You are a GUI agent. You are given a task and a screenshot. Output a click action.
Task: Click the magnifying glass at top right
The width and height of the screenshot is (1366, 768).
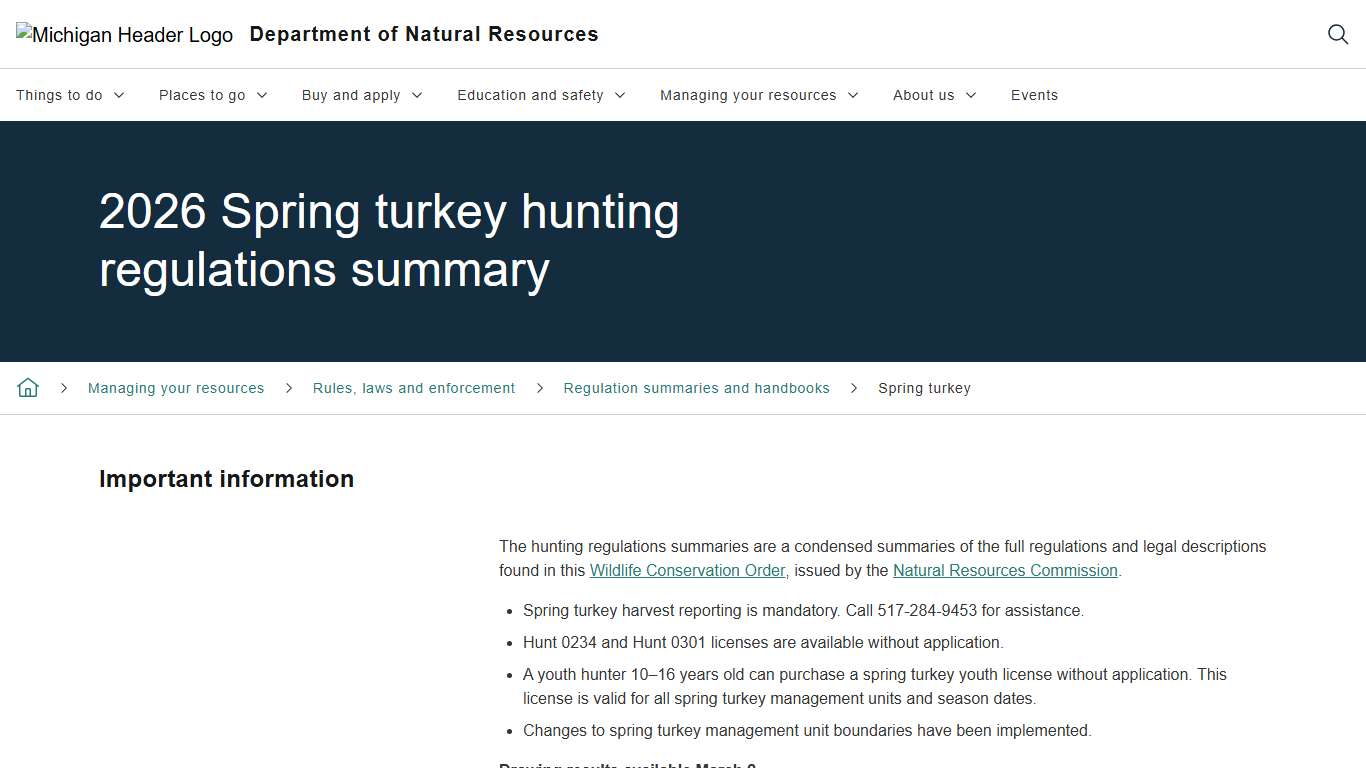coord(1338,34)
